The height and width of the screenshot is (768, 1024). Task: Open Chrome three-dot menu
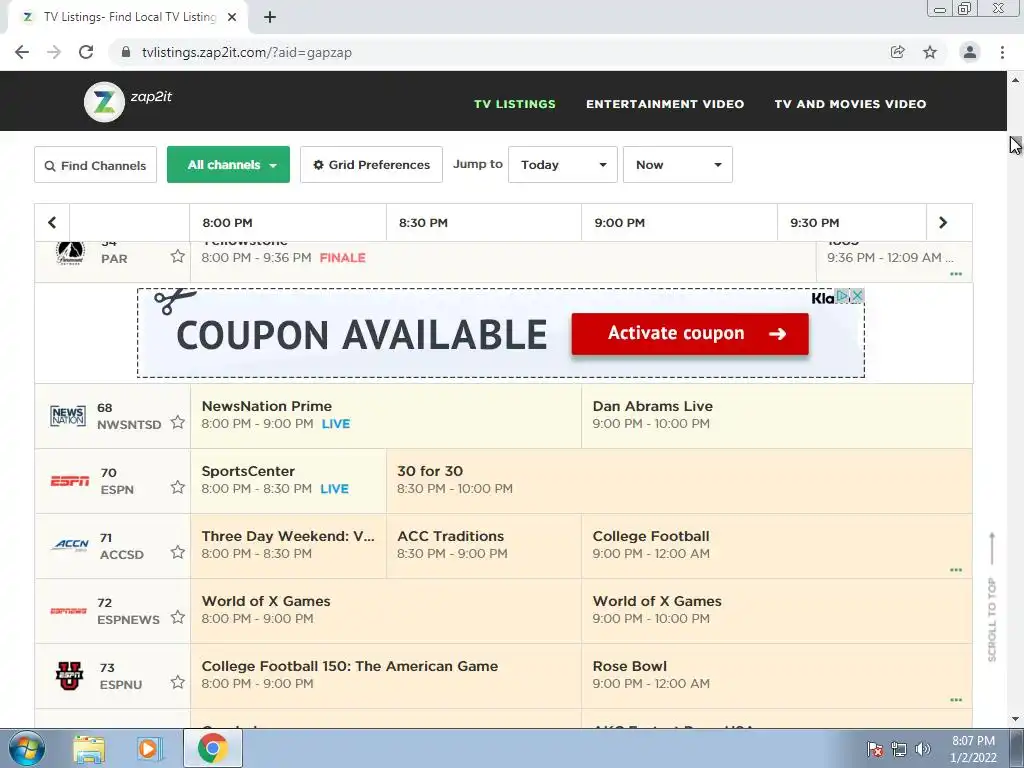(1002, 52)
